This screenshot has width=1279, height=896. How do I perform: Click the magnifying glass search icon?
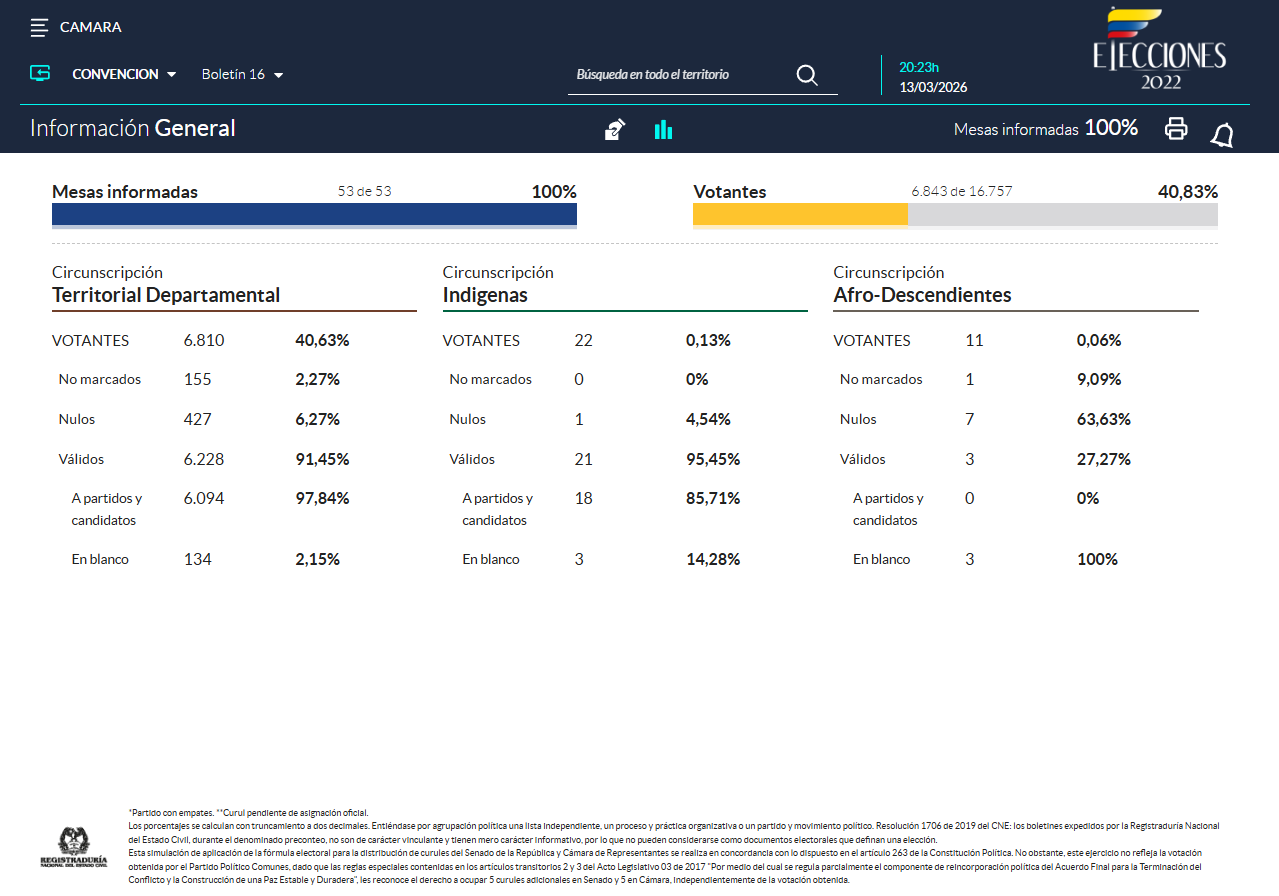(806, 75)
